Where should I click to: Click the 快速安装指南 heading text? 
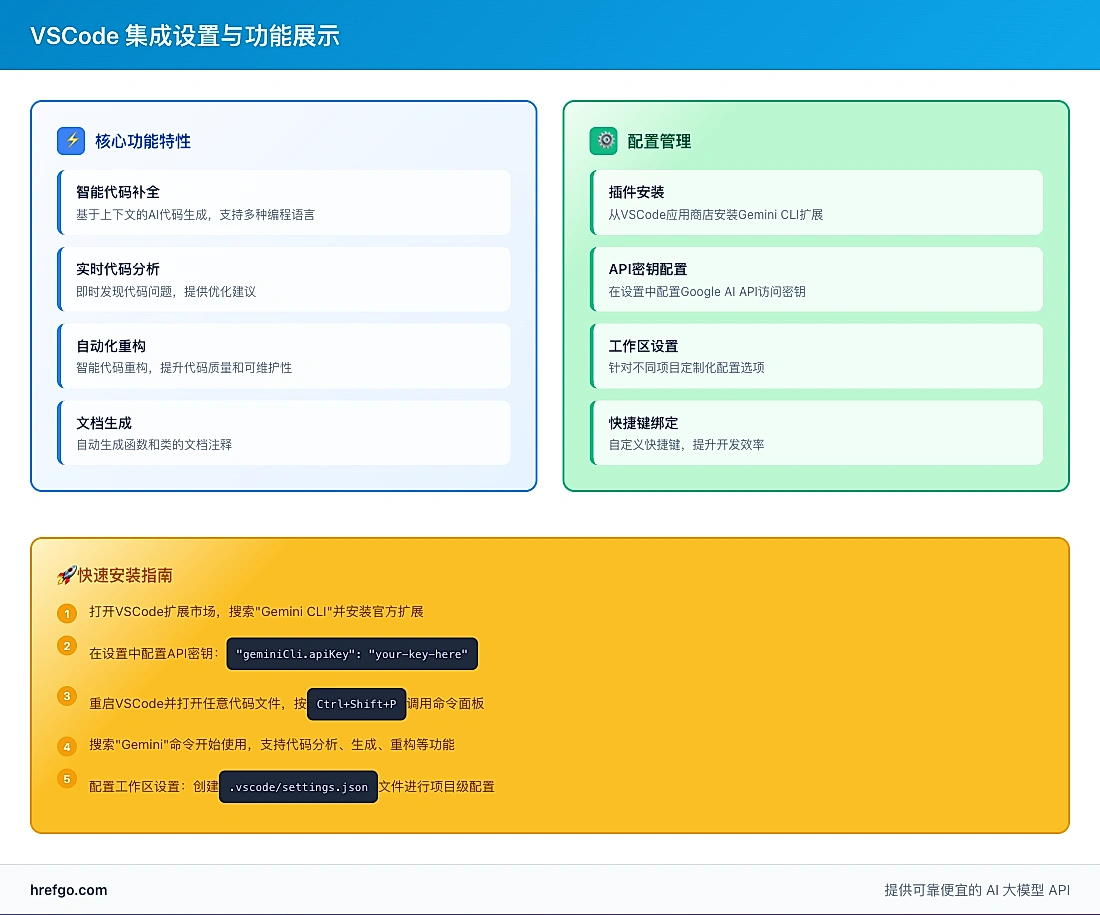(125, 575)
